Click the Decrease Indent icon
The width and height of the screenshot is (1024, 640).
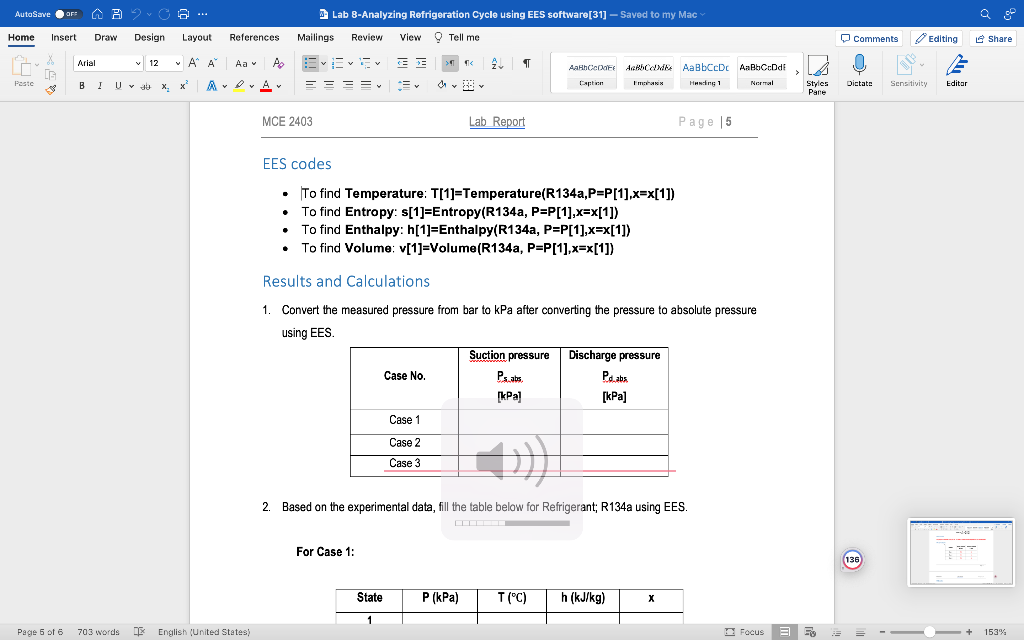(402, 63)
